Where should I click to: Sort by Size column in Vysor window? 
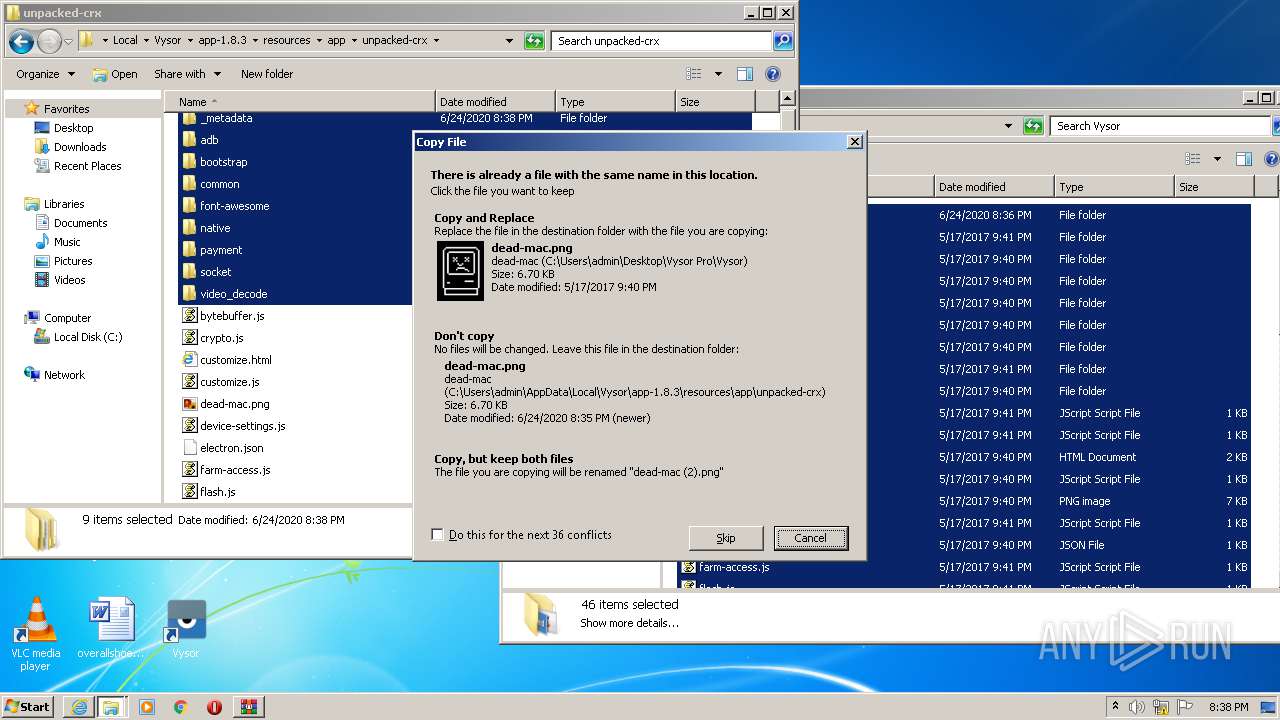tap(1213, 187)
